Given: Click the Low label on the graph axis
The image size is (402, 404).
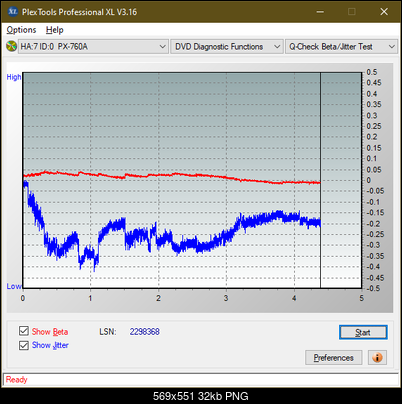Looking at the screenshot, I should pyautogui.click(x=14, y=286).
